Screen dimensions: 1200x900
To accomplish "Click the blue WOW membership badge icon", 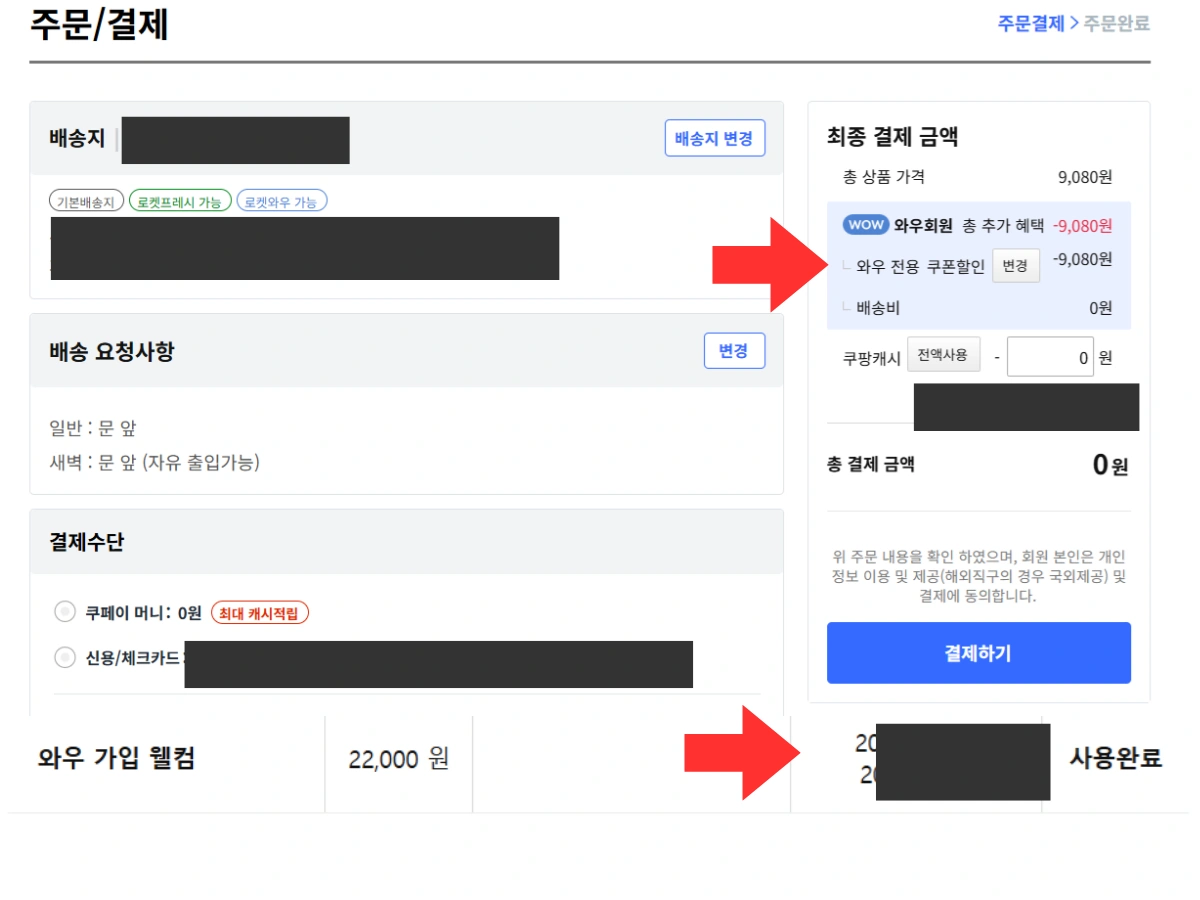I will (866, 225).
